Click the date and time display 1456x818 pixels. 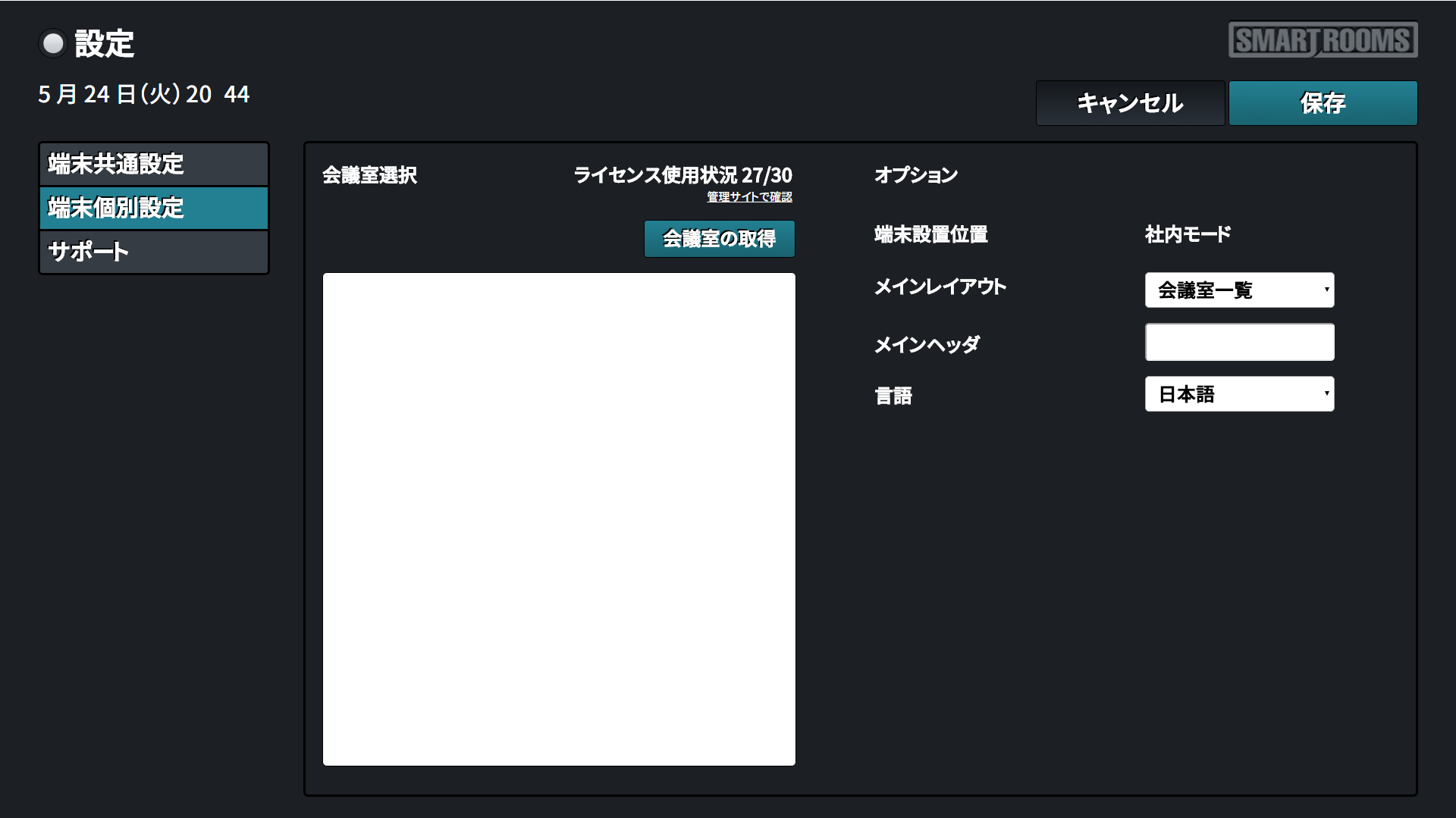click(144, 94)
